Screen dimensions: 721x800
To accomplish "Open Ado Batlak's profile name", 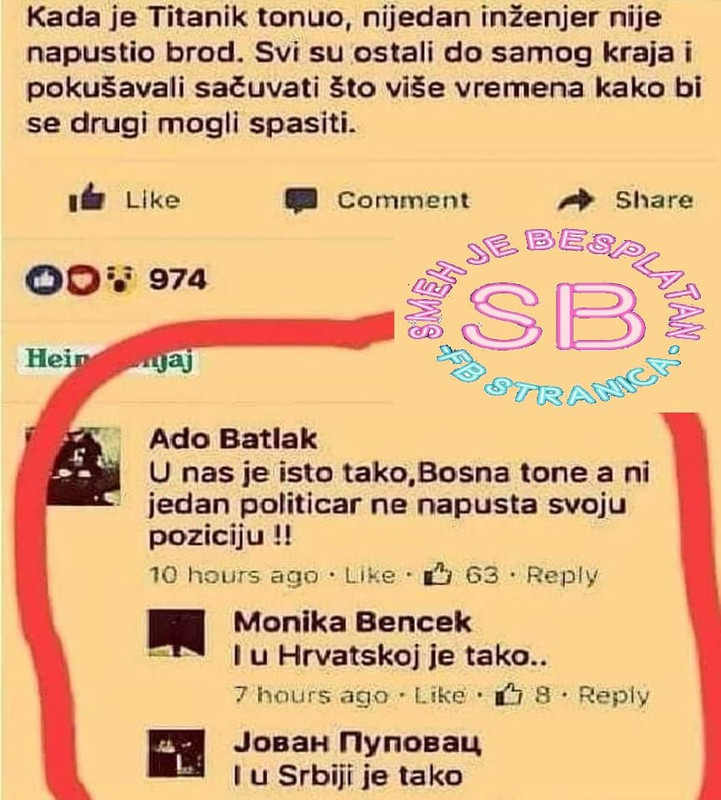I will pyautogui.click(x=233, y=439).
